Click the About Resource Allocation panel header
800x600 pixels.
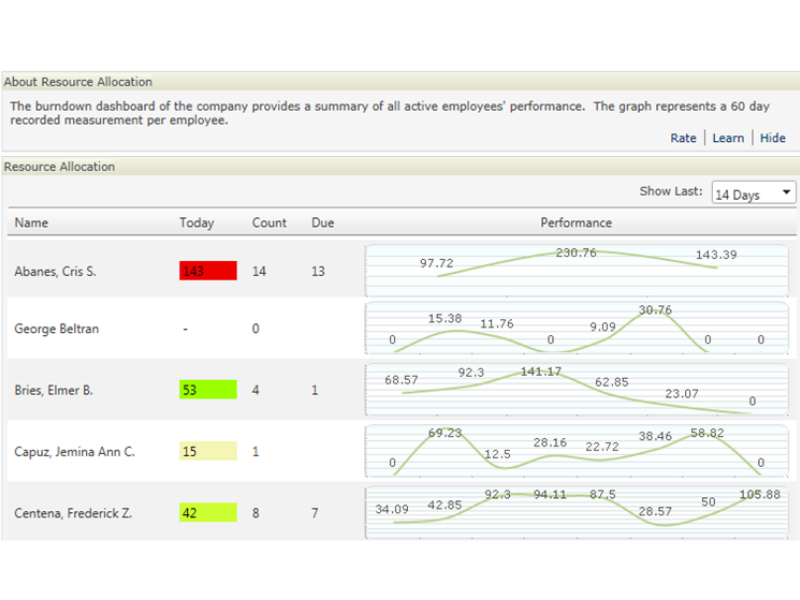click(401, 82)
